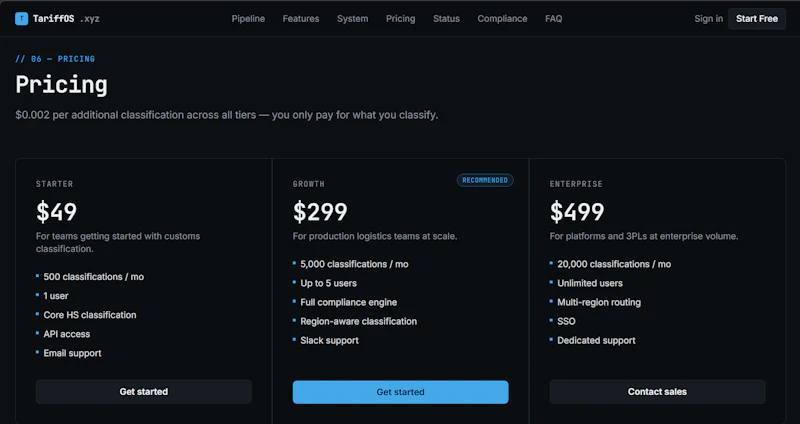Viewport: 800px width, 424px height.
Task: Open the System nav item
Action: 353,19
